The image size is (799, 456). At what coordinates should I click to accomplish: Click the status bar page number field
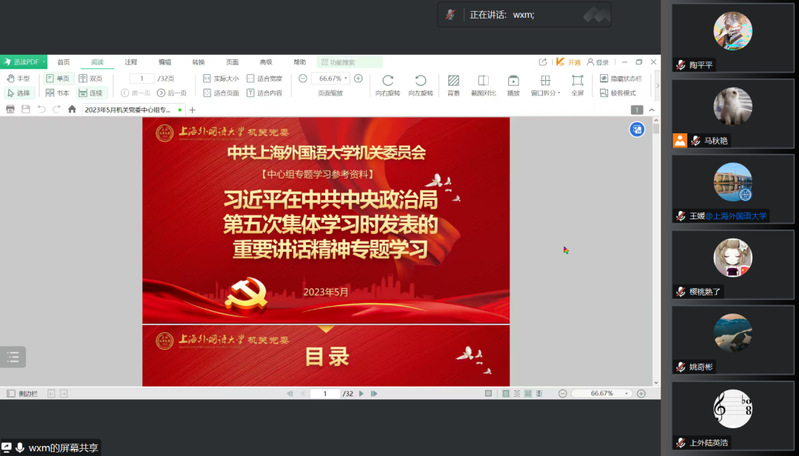pos(325,393)
